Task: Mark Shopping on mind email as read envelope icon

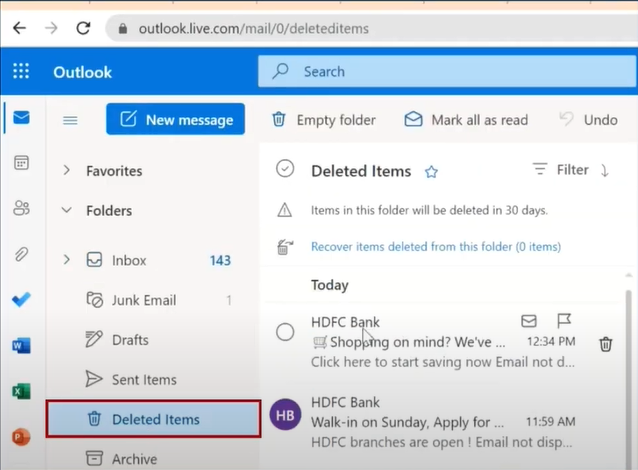Action: coord(529,321)
